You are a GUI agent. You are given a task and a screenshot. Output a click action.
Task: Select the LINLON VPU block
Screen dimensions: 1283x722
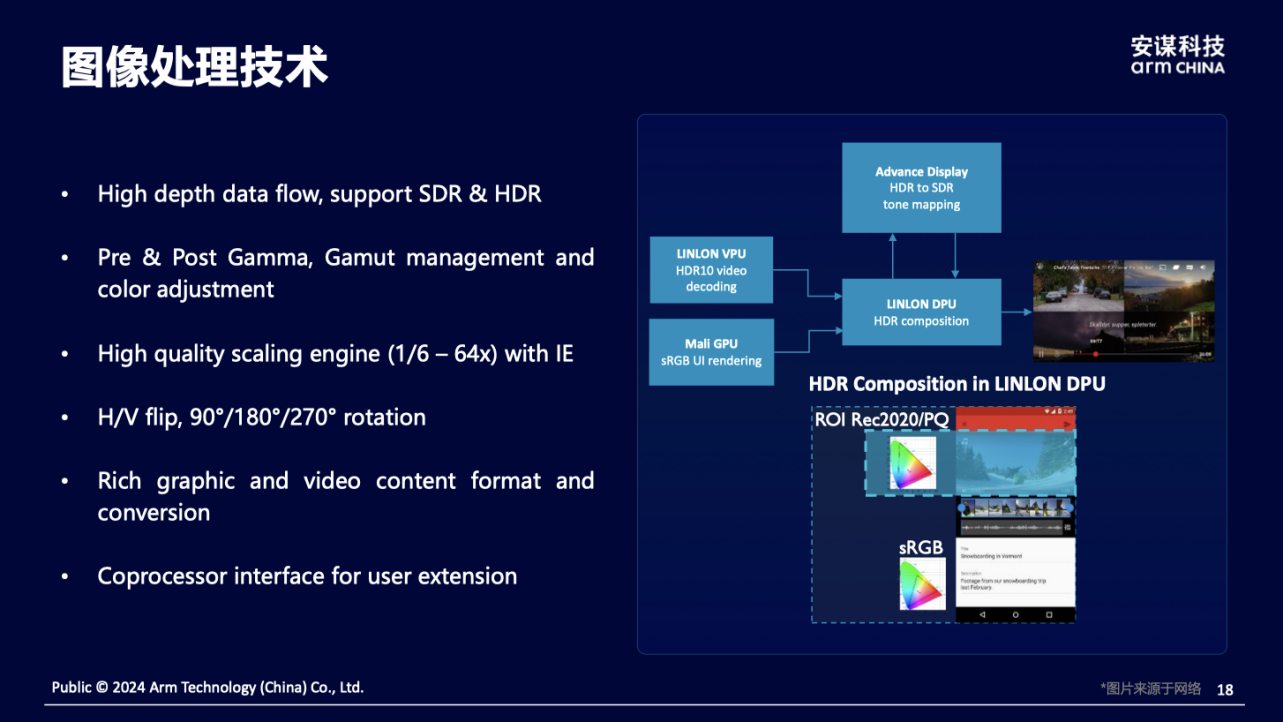click(x=711, y=270)
